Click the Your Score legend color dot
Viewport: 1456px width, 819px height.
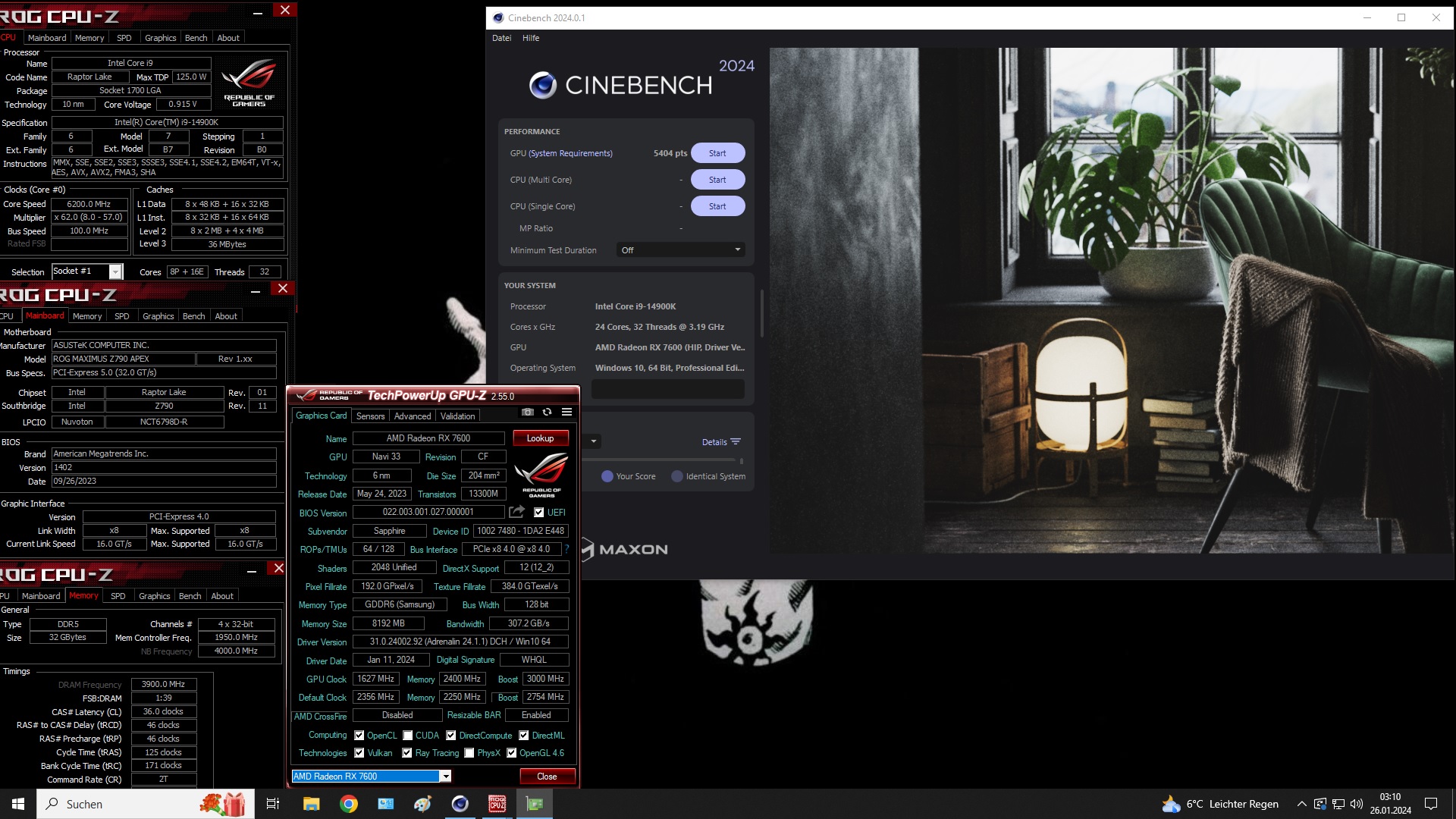click(x=607, y=476)
